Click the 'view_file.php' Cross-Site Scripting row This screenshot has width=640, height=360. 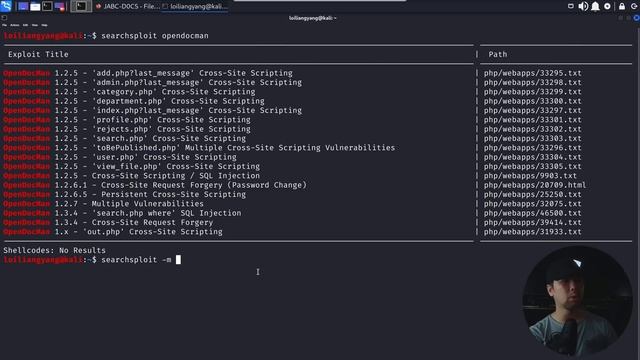(x=131, y=167)
